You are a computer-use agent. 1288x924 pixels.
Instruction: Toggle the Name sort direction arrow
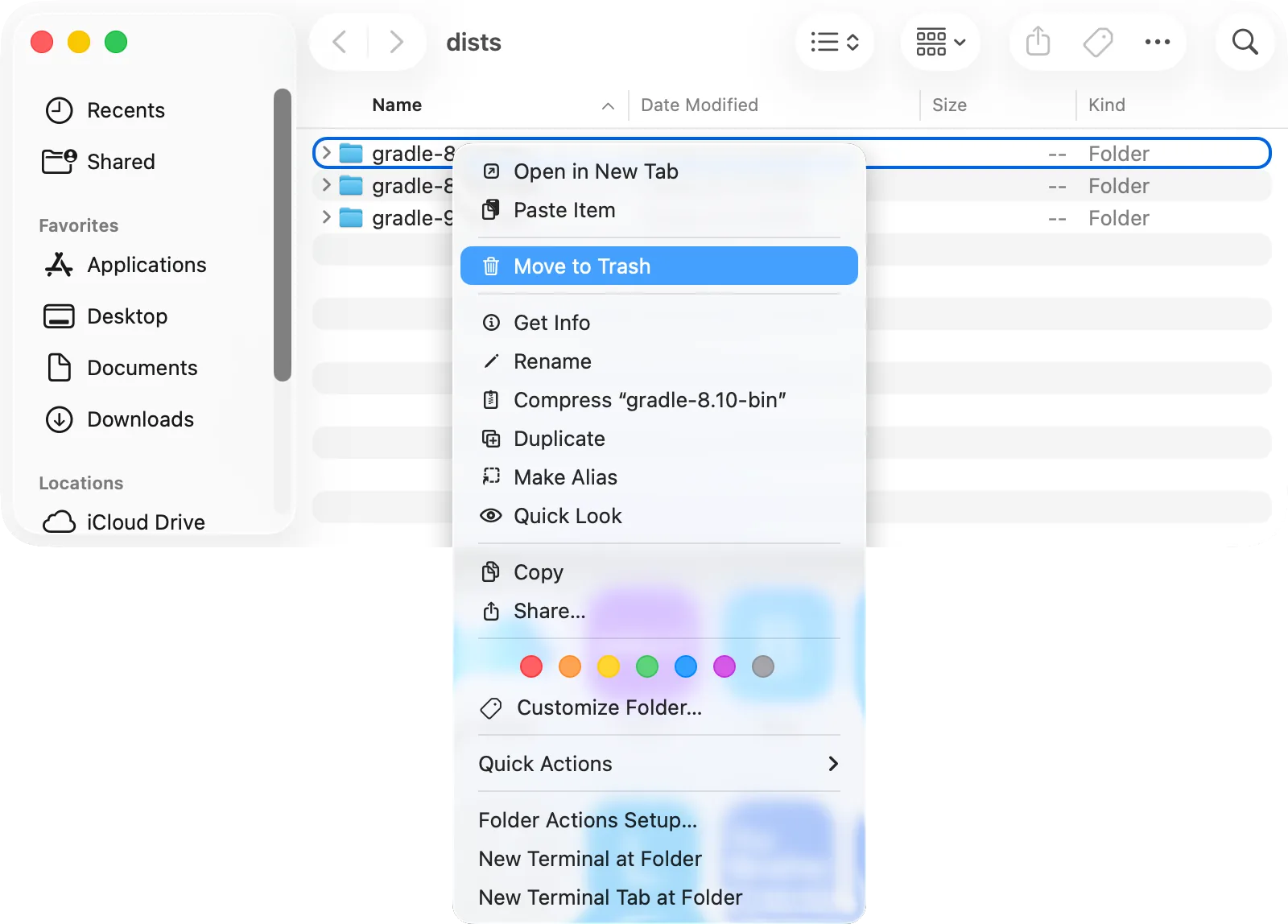tap(609, 106)
